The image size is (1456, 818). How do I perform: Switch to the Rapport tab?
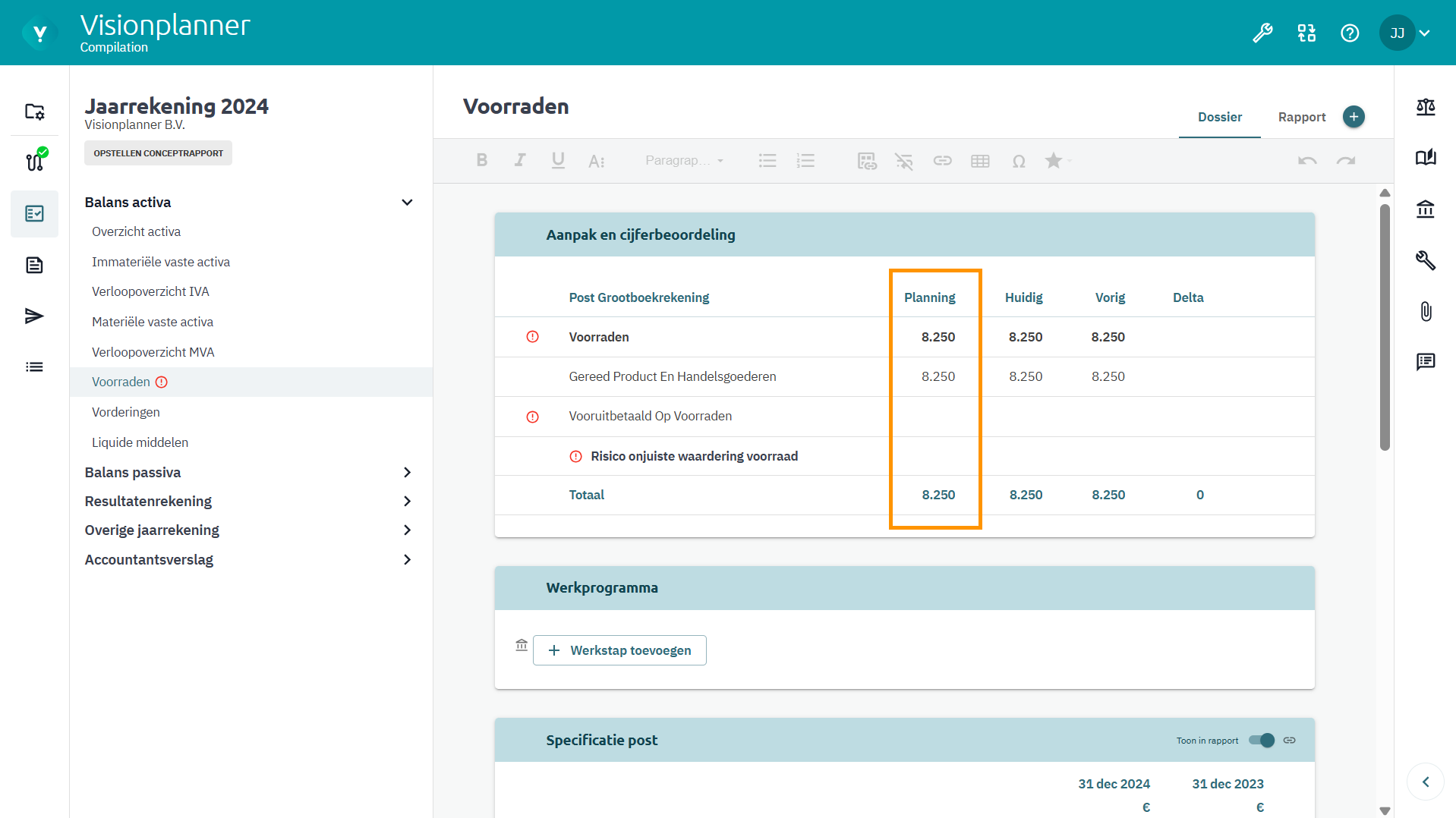1302,118
